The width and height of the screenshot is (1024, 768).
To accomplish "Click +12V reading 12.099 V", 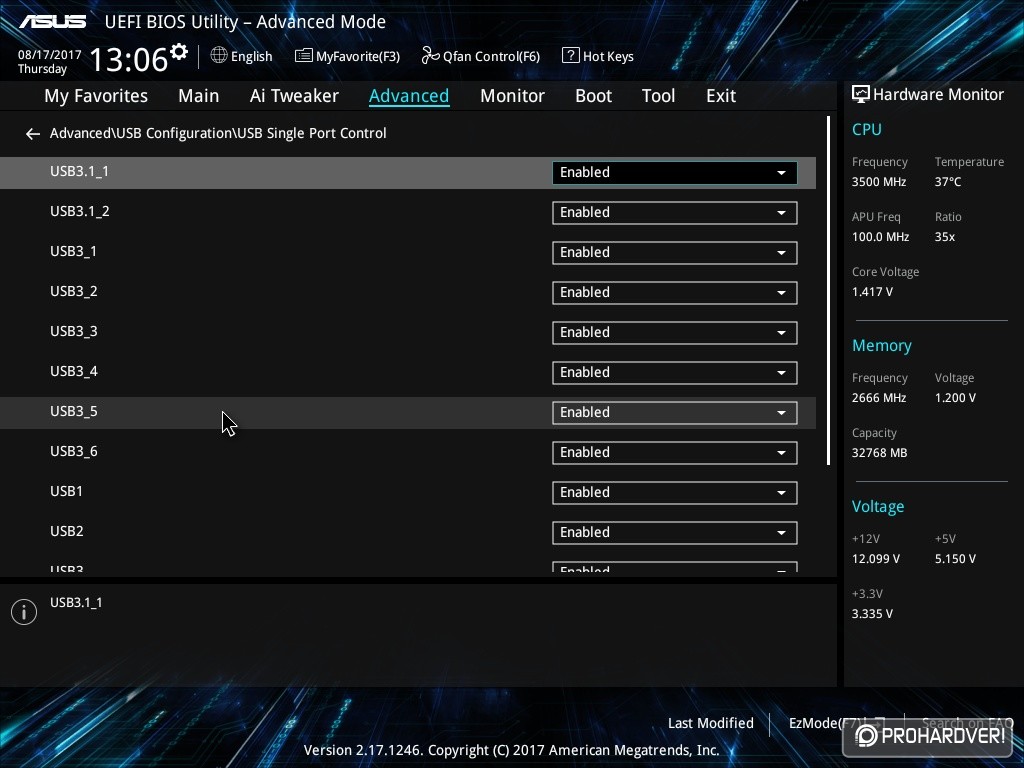I will (x=876, y=559).
